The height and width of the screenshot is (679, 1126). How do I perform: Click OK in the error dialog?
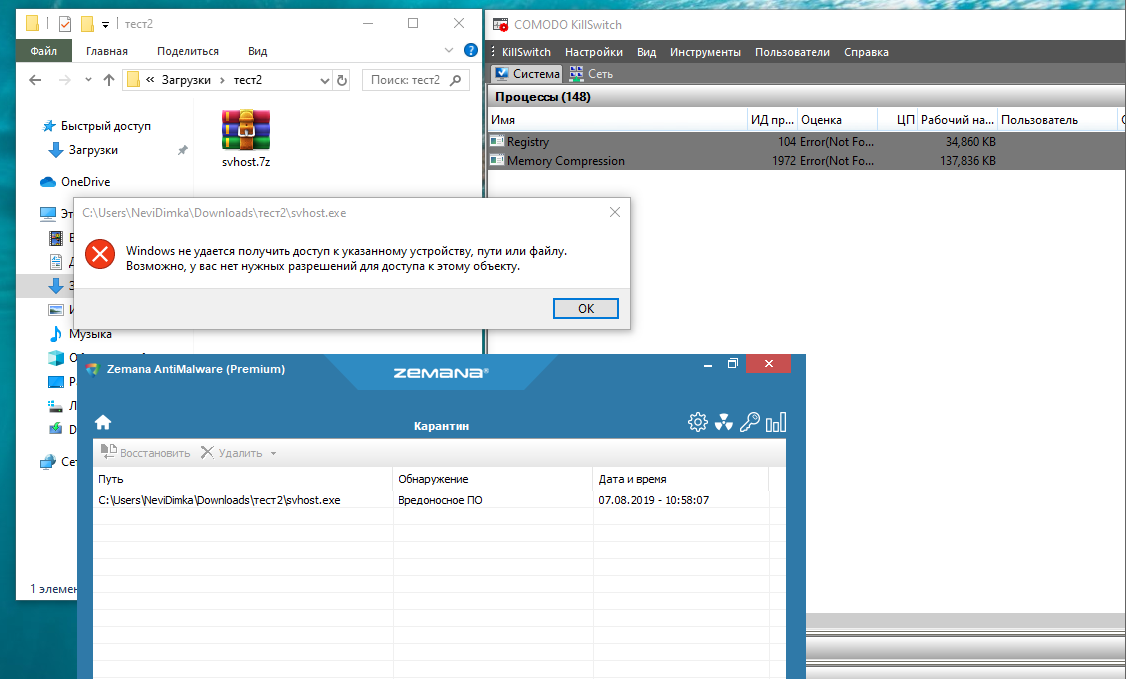586,309
